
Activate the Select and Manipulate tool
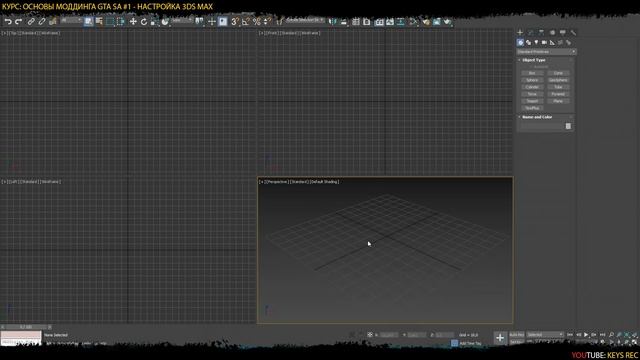click(212, 21)
